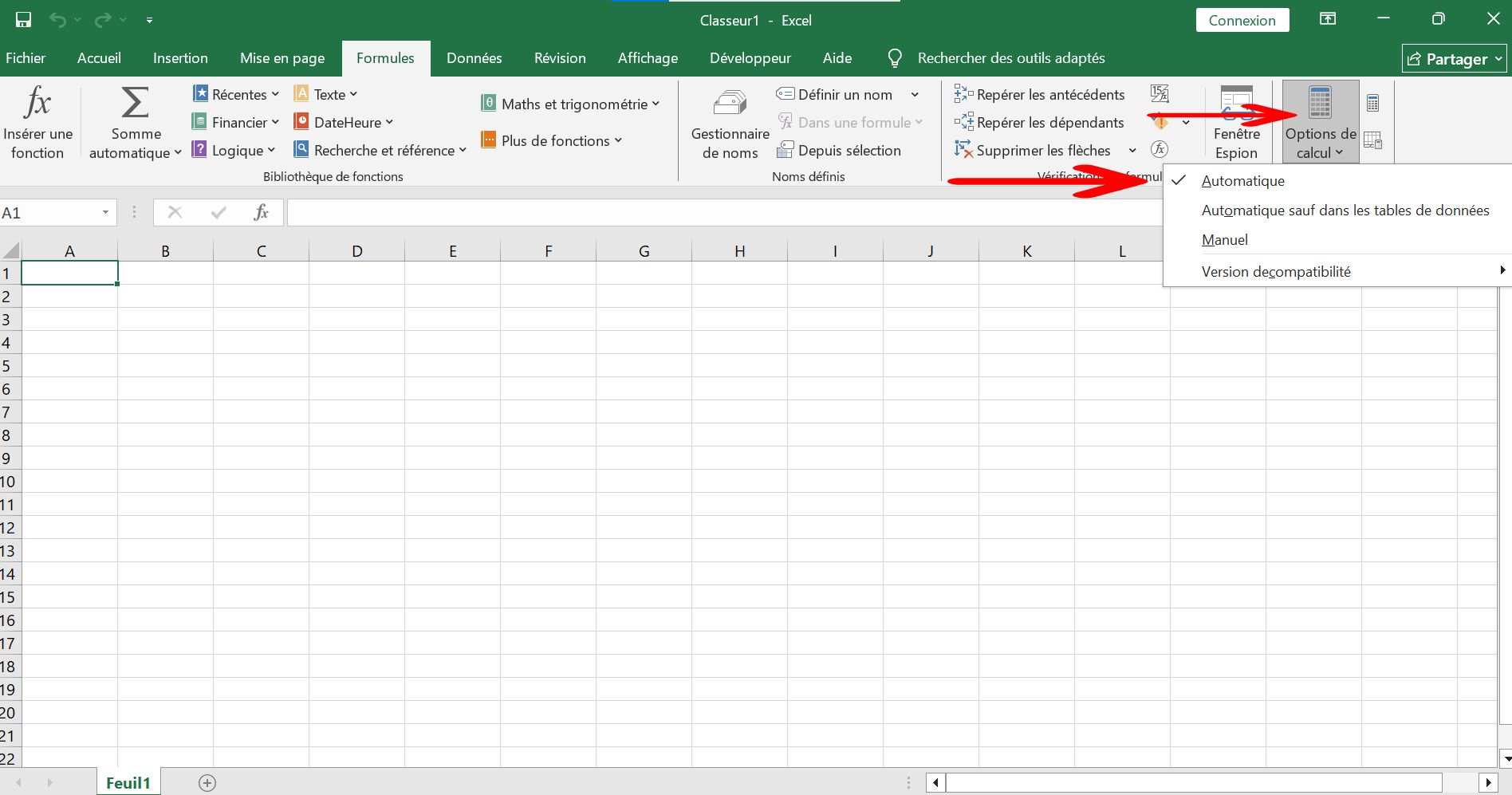Click the Calculer maintenant calculator icon
Image resolution: width=1512 pixels, height=795 pixels.
(1374, 104)
